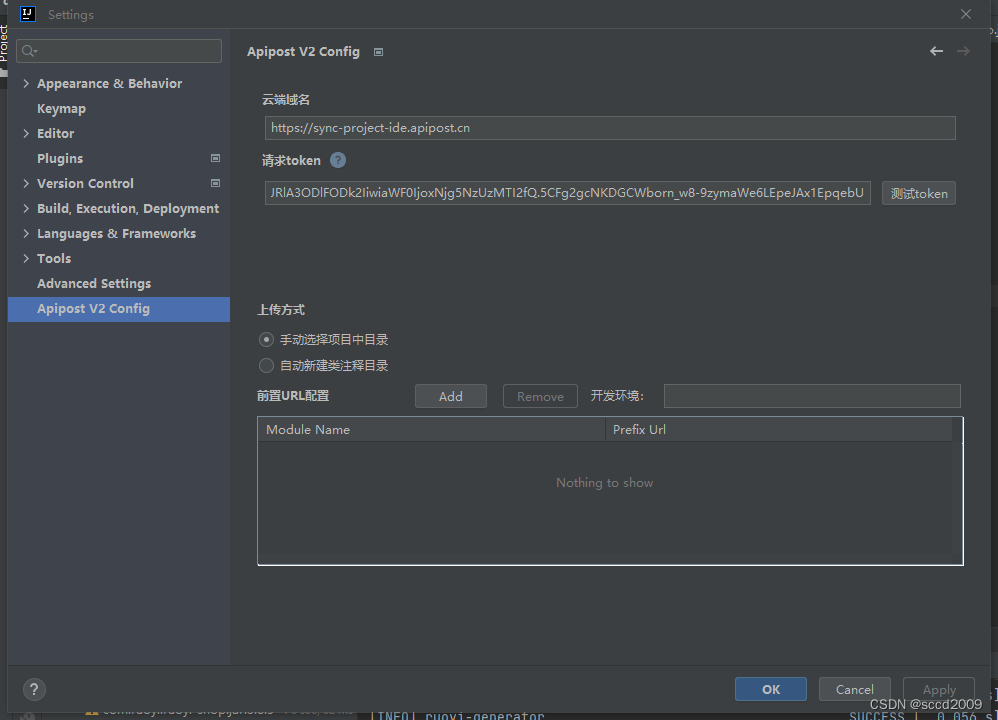Viewport: 998px width, 720px height.
Task: Click Cancel to discard changes
Action: [854, 689]
